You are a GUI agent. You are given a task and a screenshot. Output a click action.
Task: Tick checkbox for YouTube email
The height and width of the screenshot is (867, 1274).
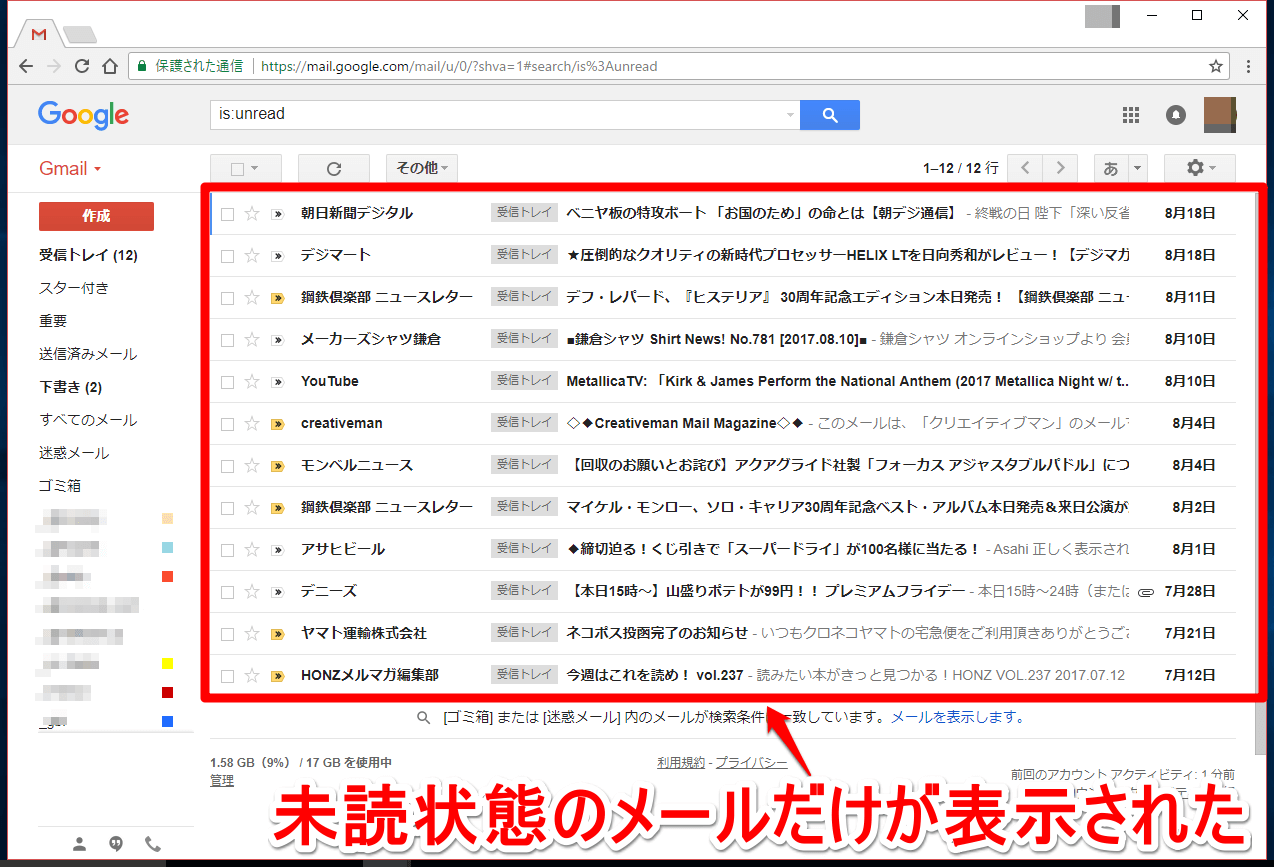pos(227,382)
